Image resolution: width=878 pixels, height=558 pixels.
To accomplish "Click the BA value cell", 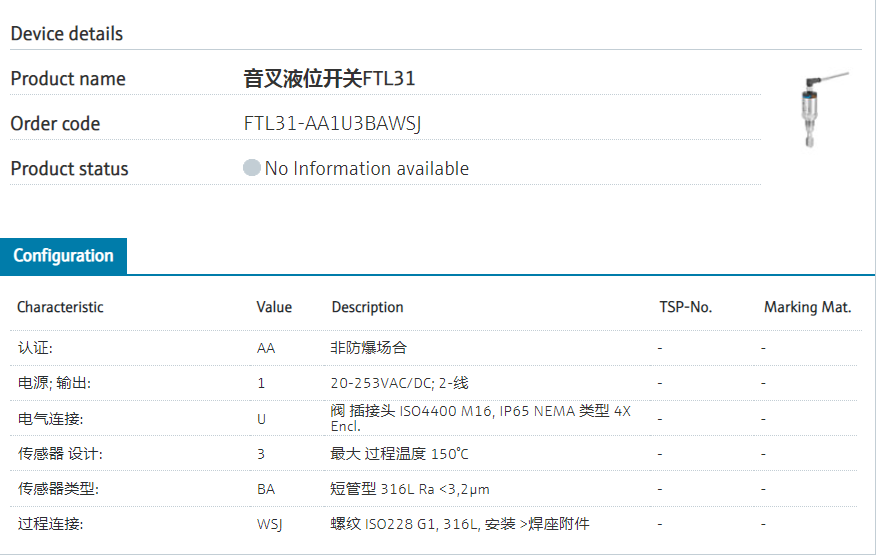I will coord(265,489).
